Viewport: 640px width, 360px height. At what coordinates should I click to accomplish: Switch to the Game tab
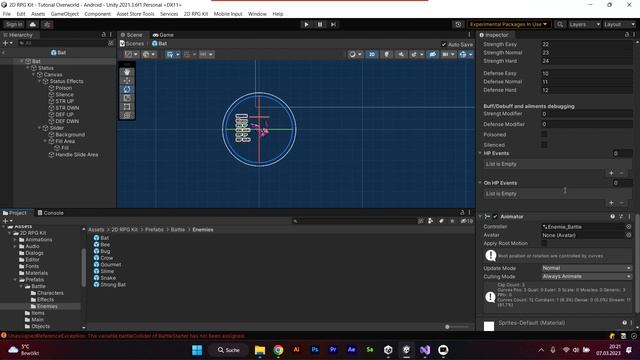pos(163,35)
